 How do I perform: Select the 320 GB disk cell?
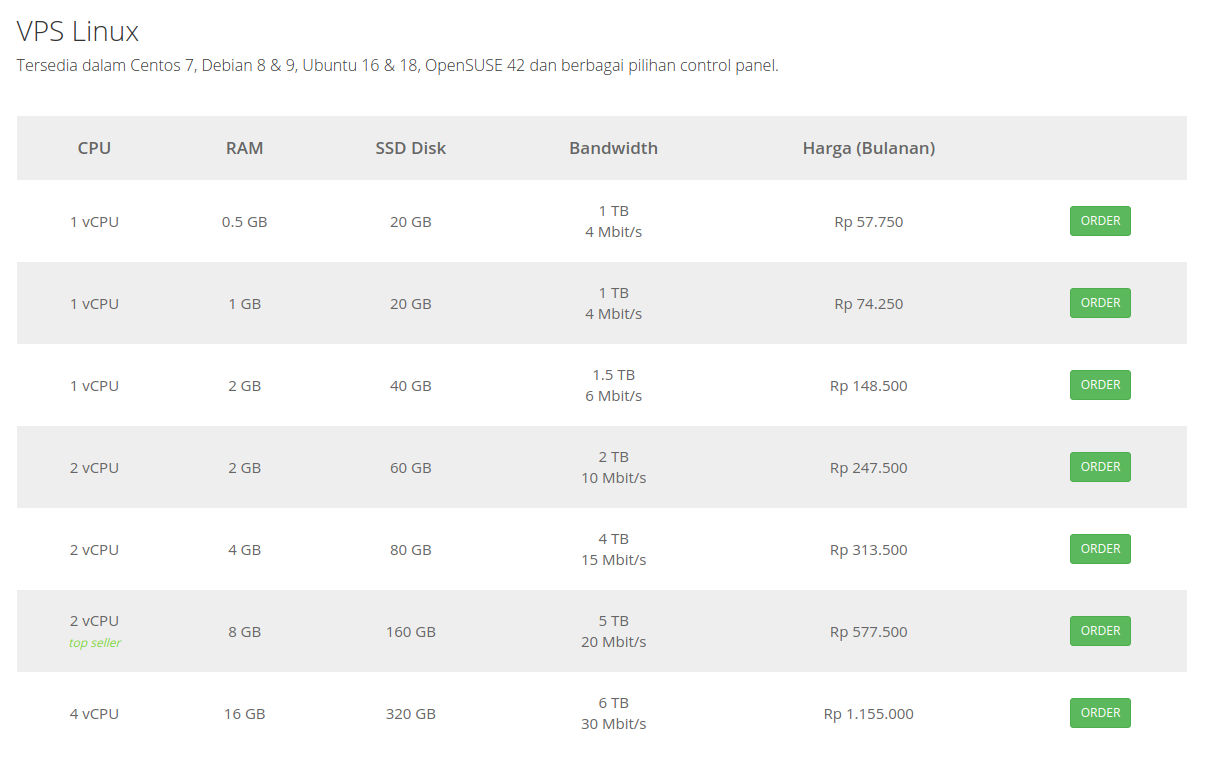pos(410,714)
